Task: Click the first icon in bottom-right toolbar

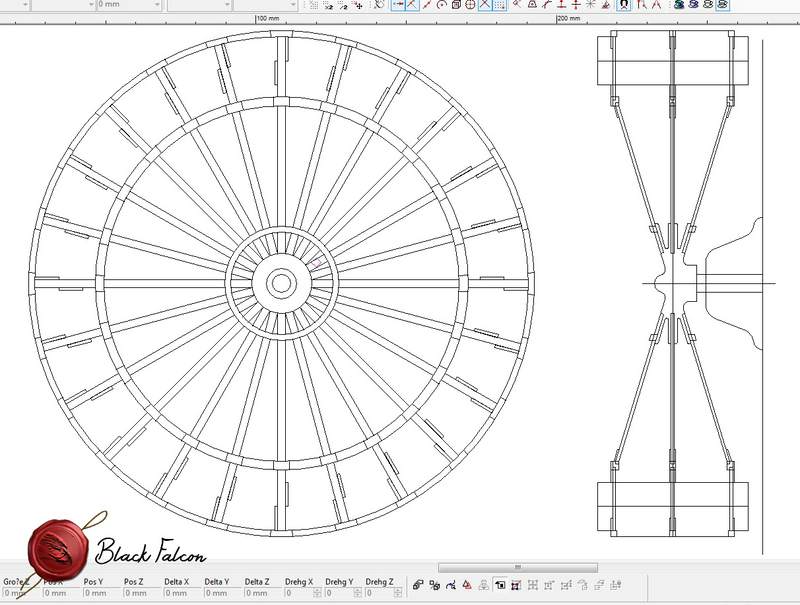Action: click(417, 585)
